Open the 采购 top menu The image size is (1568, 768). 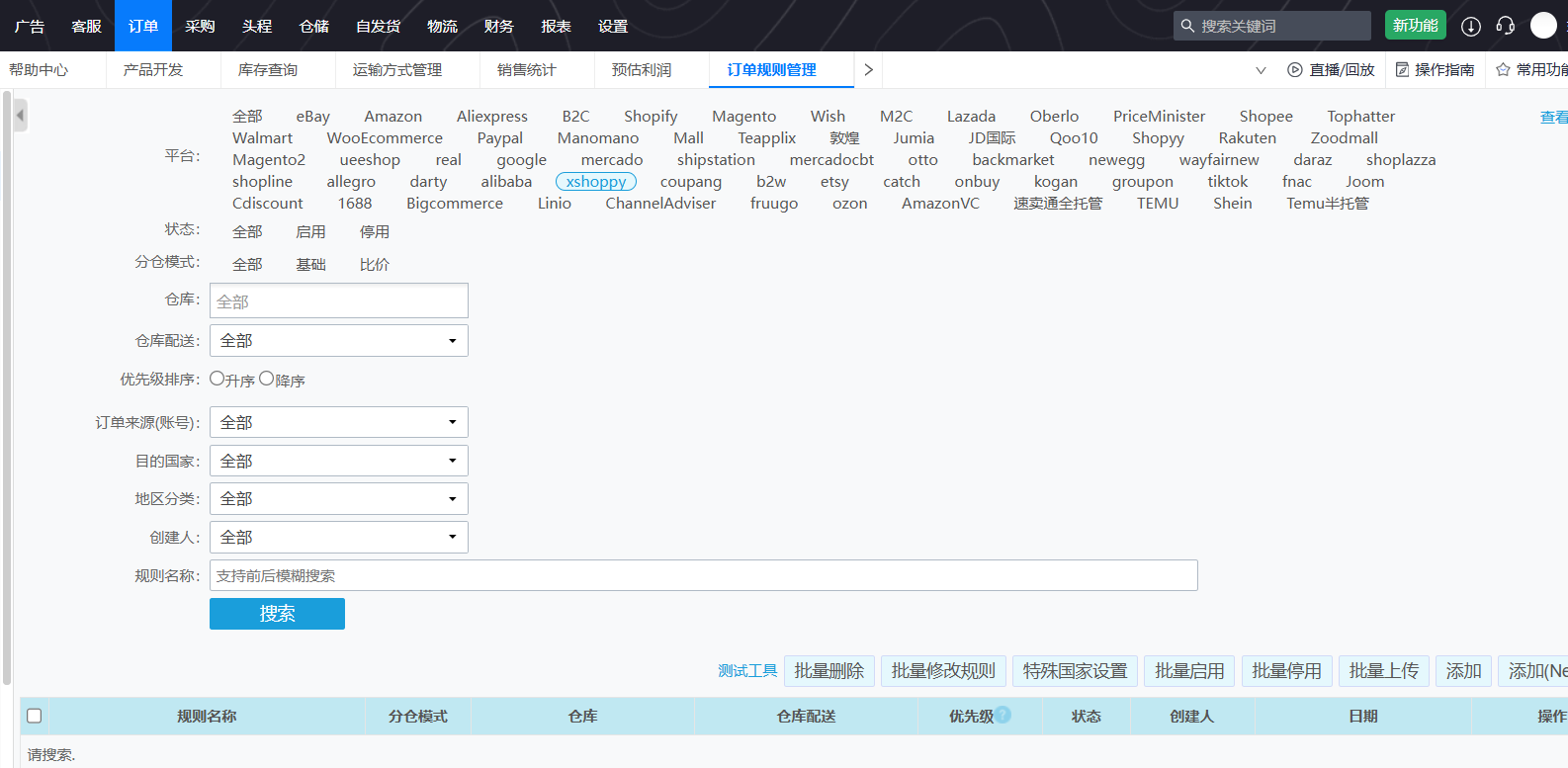(x=200, y=26)
